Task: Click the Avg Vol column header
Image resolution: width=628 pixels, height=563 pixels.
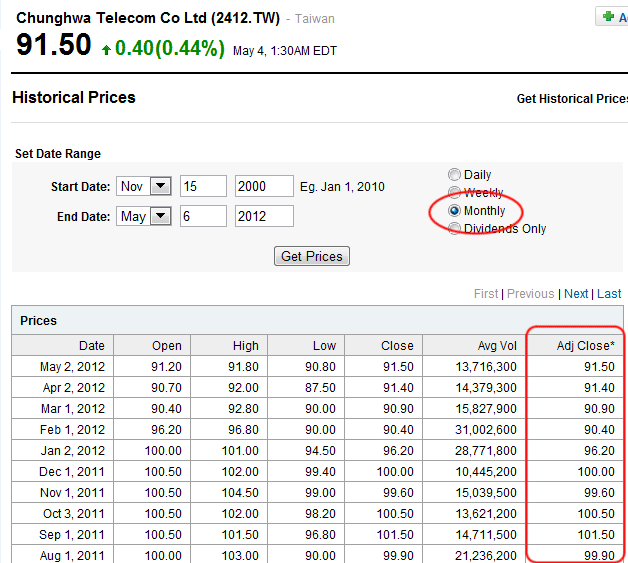Action: pos(497,346)
